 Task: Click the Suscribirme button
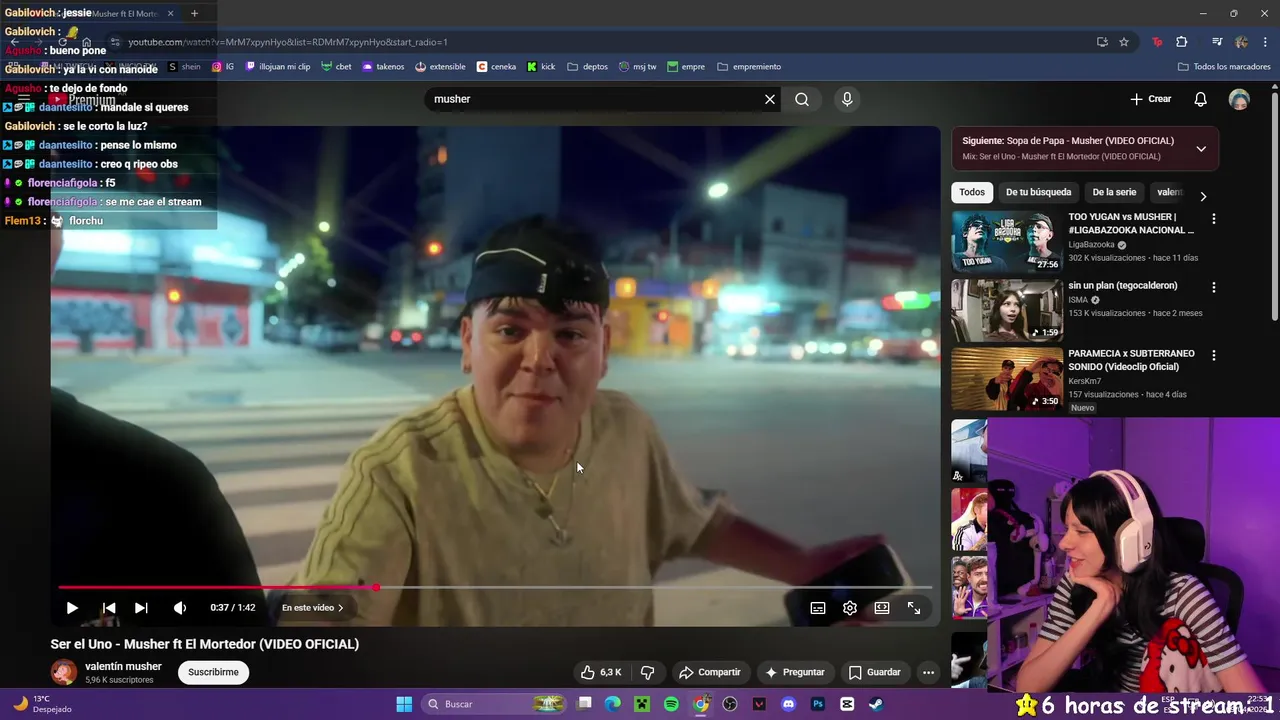tap(213, 672)
